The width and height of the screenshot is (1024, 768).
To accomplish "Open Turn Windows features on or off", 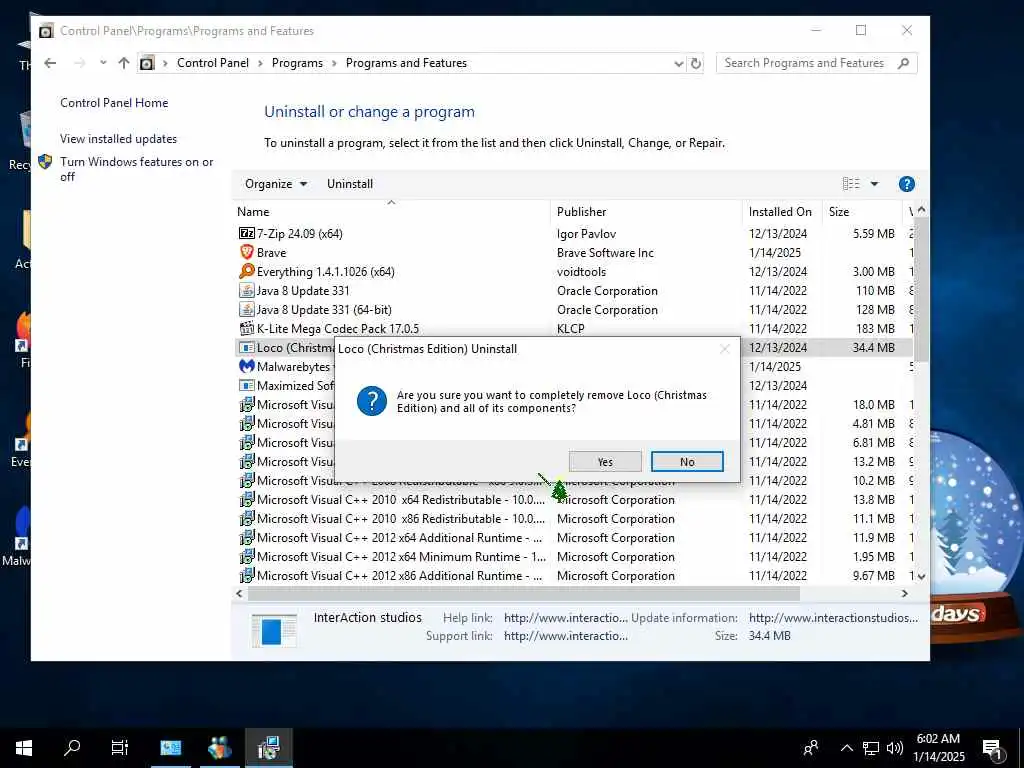I will [136, 169].
